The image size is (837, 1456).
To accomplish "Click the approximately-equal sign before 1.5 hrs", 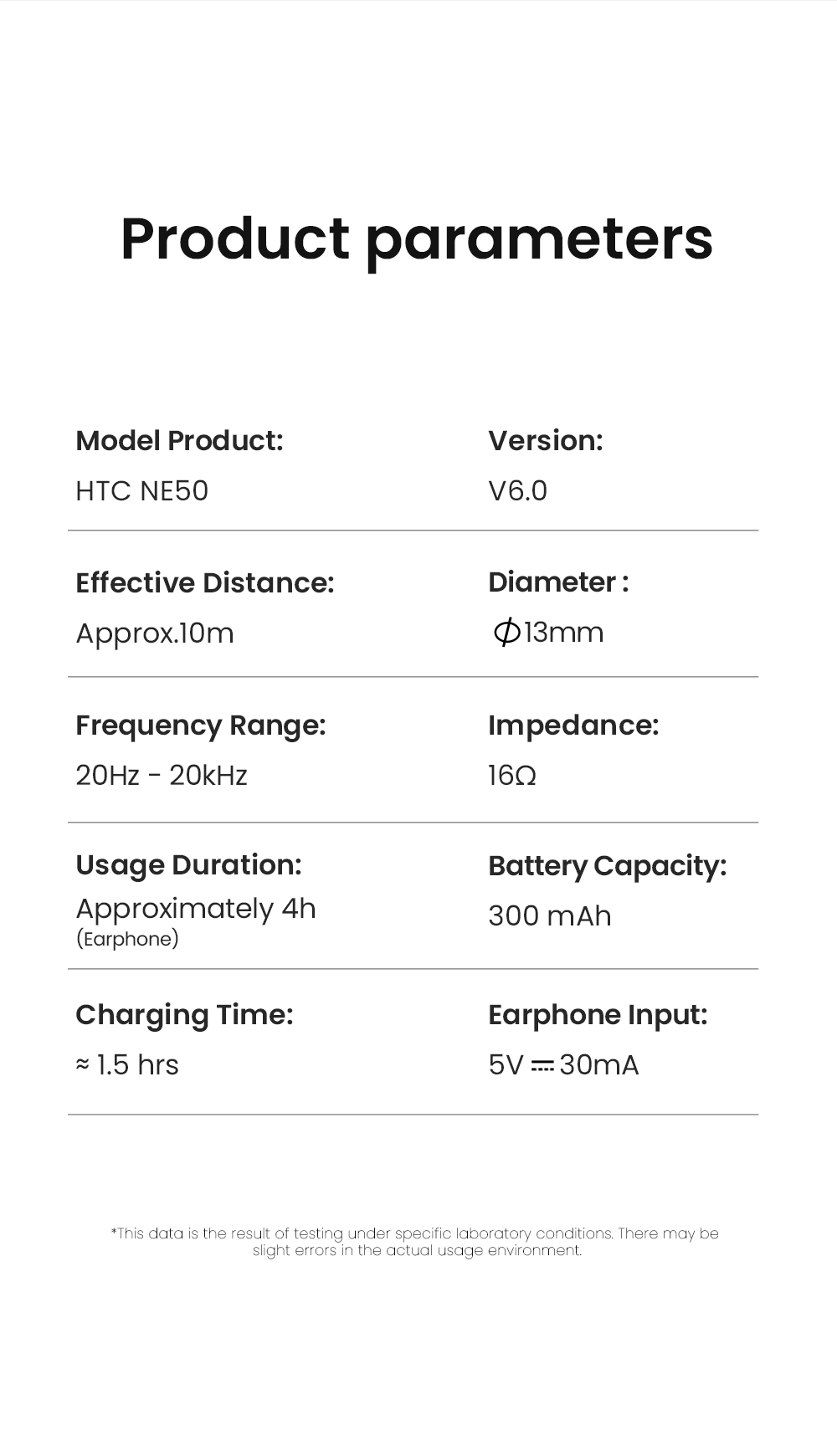I will click(82, 1064).
